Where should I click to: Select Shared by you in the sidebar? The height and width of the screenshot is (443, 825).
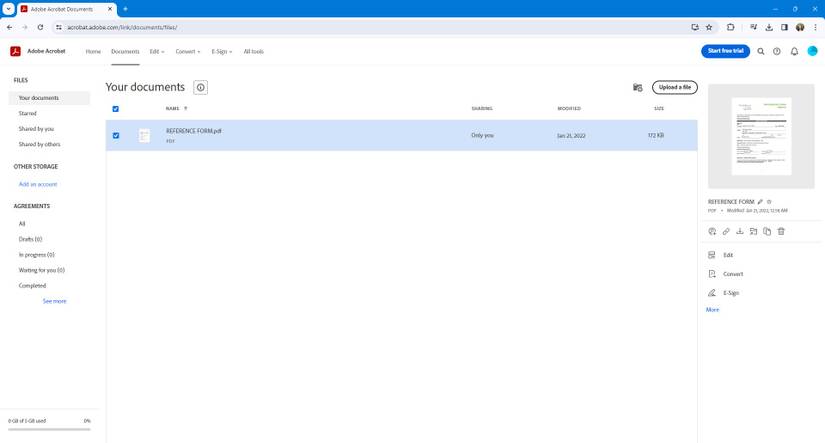36,129
